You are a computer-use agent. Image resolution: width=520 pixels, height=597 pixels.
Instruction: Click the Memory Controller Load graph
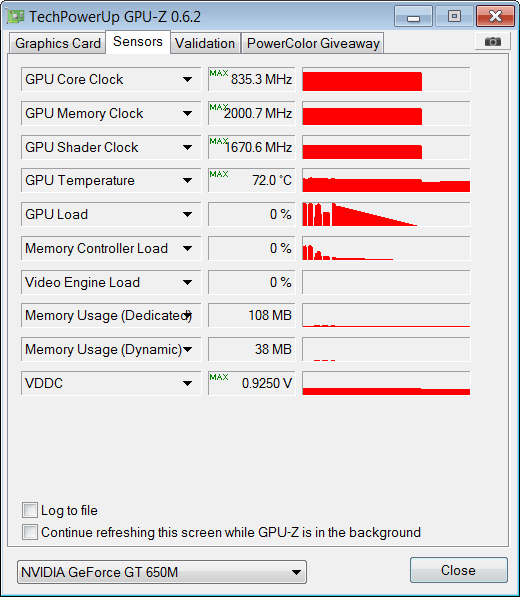tap(386, 248)
